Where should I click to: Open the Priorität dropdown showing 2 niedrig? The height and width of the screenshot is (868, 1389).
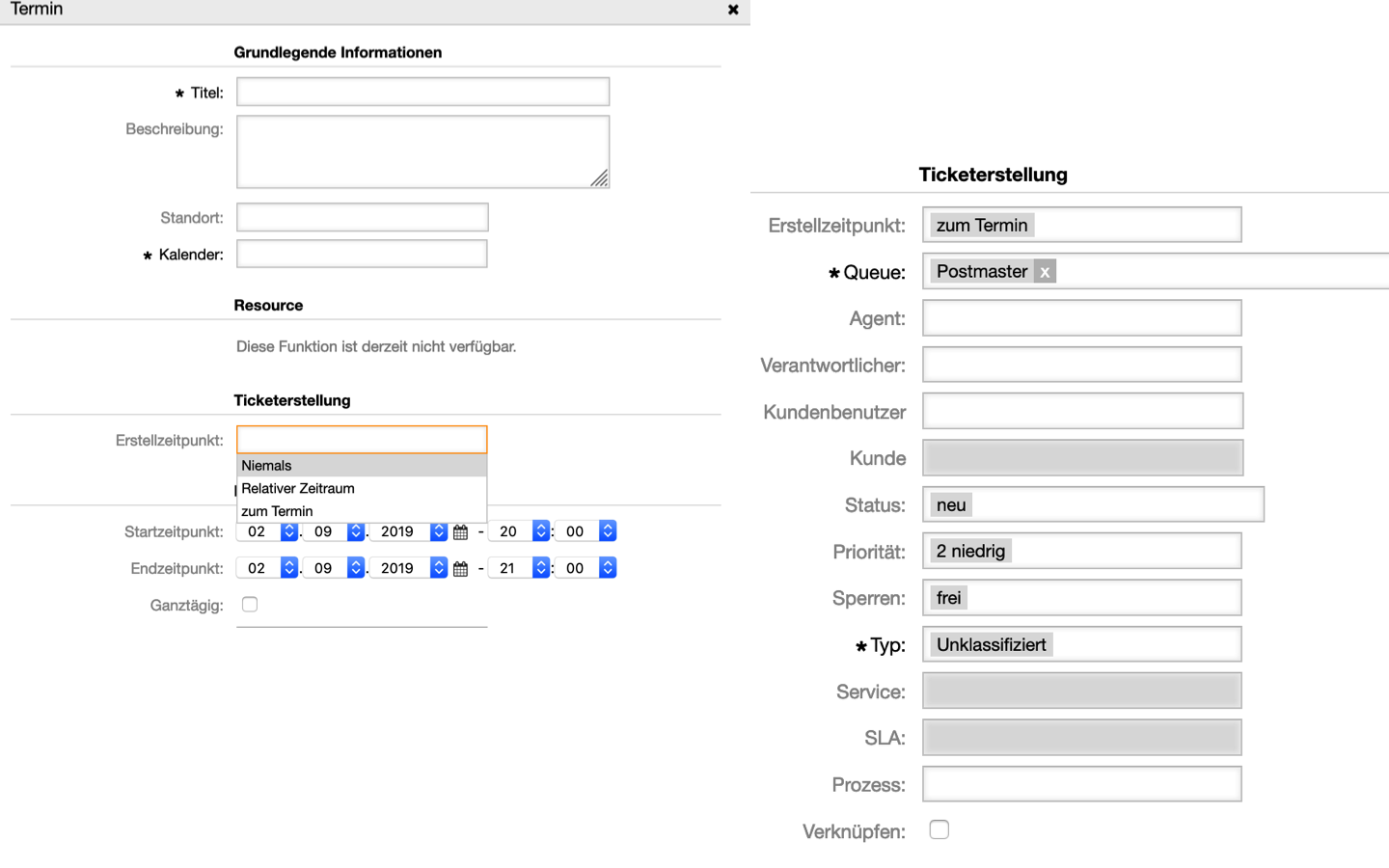(x=1081, y=552)
